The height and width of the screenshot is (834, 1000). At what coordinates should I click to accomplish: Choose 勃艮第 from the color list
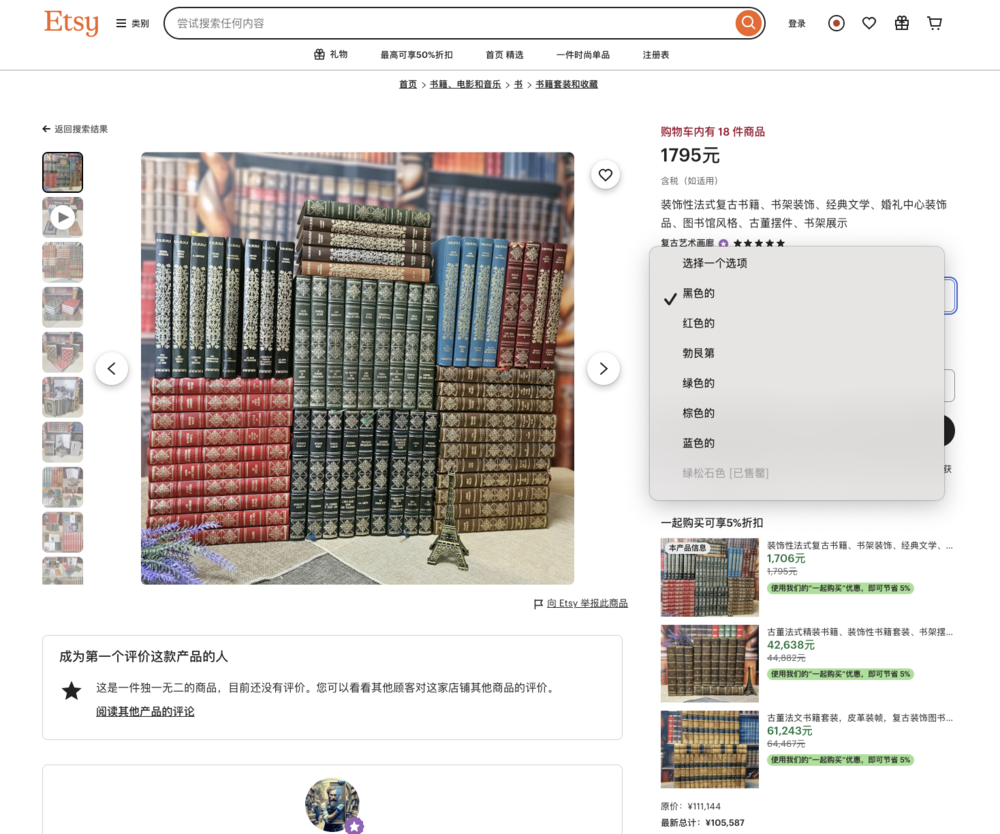pos(698,353)
